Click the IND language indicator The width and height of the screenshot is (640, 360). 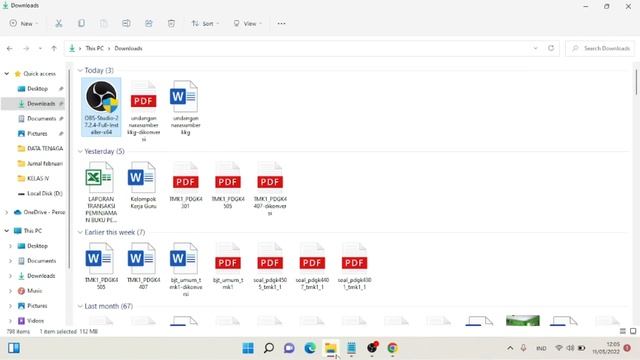point(541,348)
